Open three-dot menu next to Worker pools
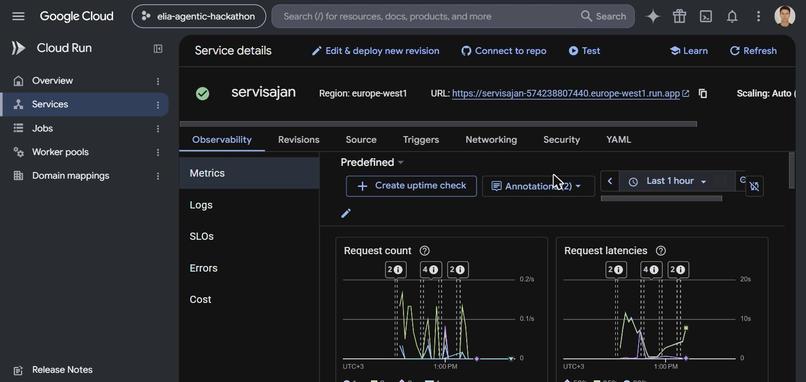Screen dimensions: 806x382 point(158,152)
